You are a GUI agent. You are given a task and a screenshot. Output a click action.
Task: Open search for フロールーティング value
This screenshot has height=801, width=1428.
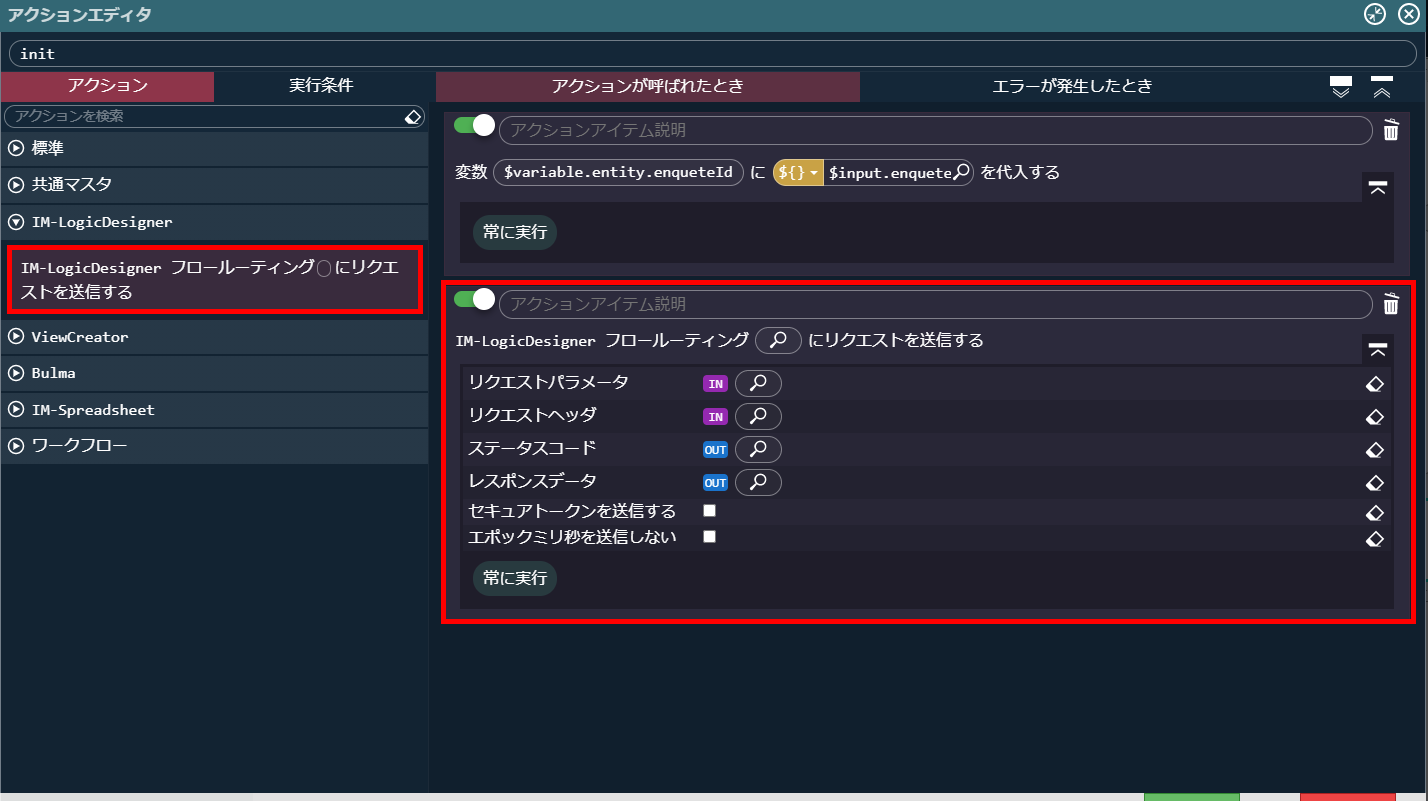[778, 341]
